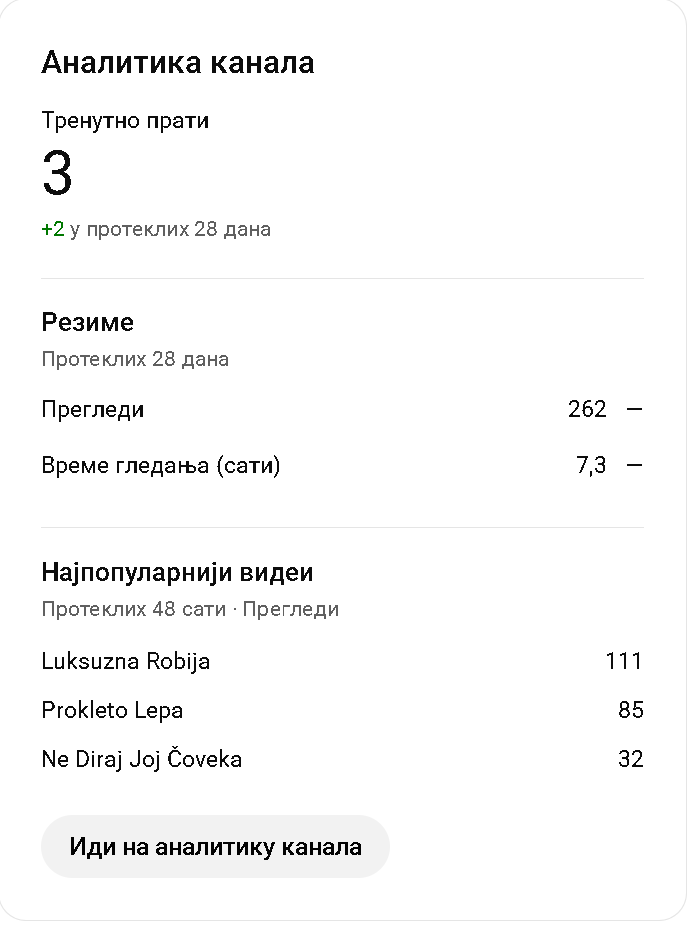Image resolution: width=695 pixels, height=925 pixels.
Task: Open the Luksuzna Robija video link
Action: tap(126, 661)
